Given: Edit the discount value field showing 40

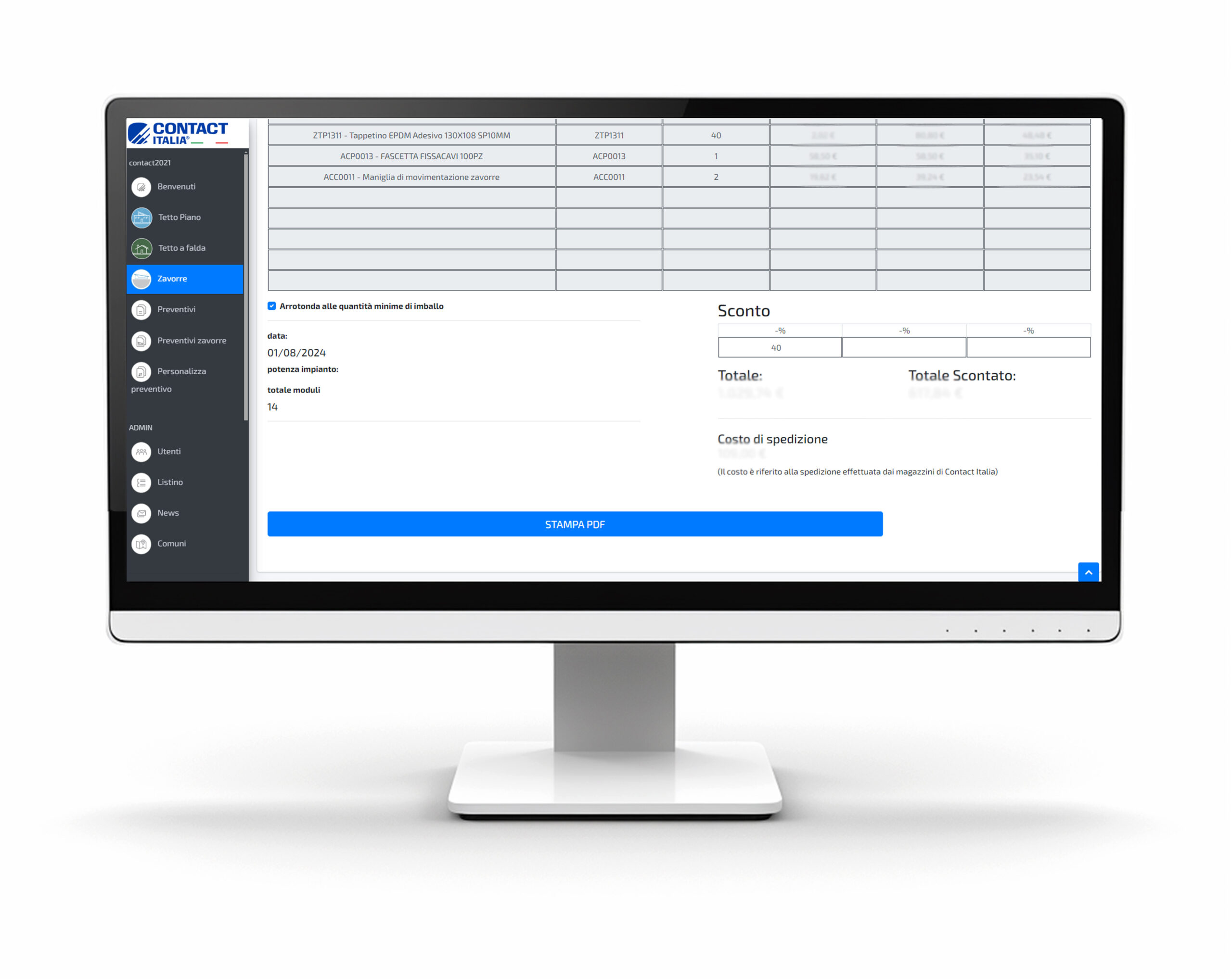Looking at the screenshot, I should [777, 347].
